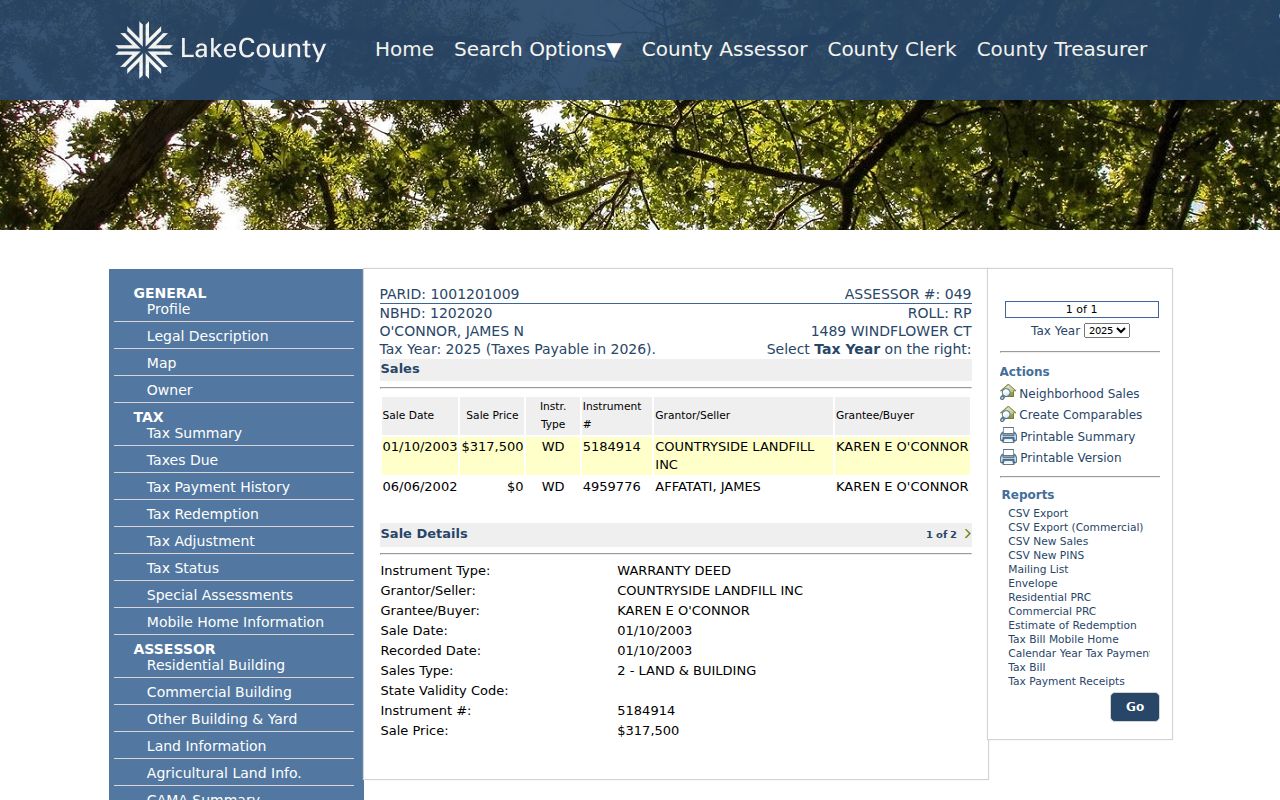The height and width of the screenshot is (800, 1280).
Task: Open Tax Redemption in the sidebar
Action: coord(203,514)
